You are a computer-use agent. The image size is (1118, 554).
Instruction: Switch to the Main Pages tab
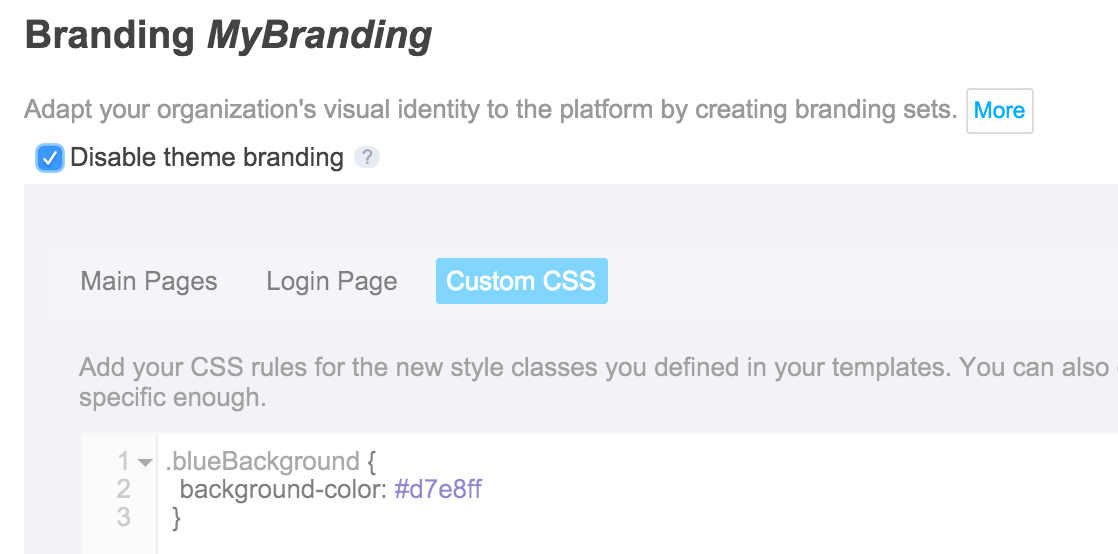coord(149,281)
